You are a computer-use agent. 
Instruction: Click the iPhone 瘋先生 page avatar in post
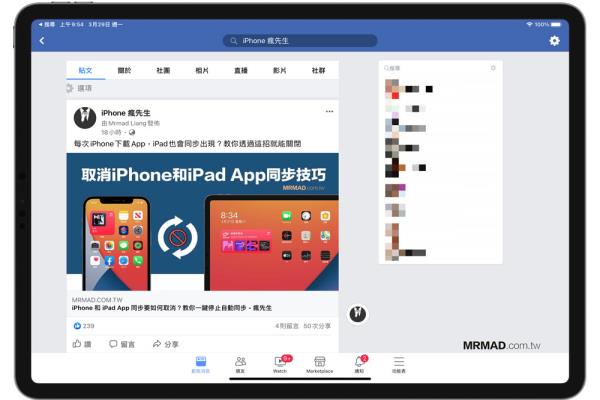(85, 118)
